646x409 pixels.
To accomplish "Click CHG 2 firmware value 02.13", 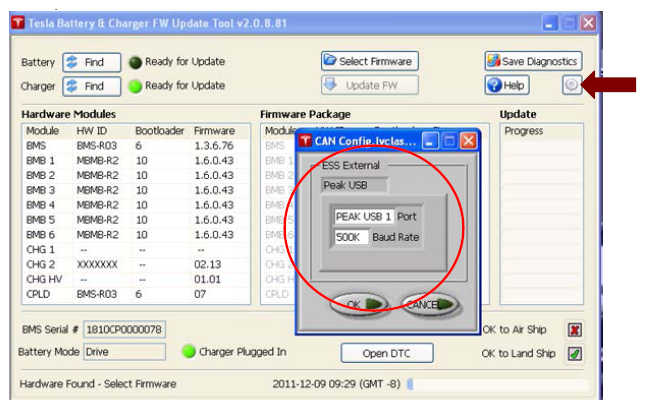I will pyautogui.click(x=208, y=264).
